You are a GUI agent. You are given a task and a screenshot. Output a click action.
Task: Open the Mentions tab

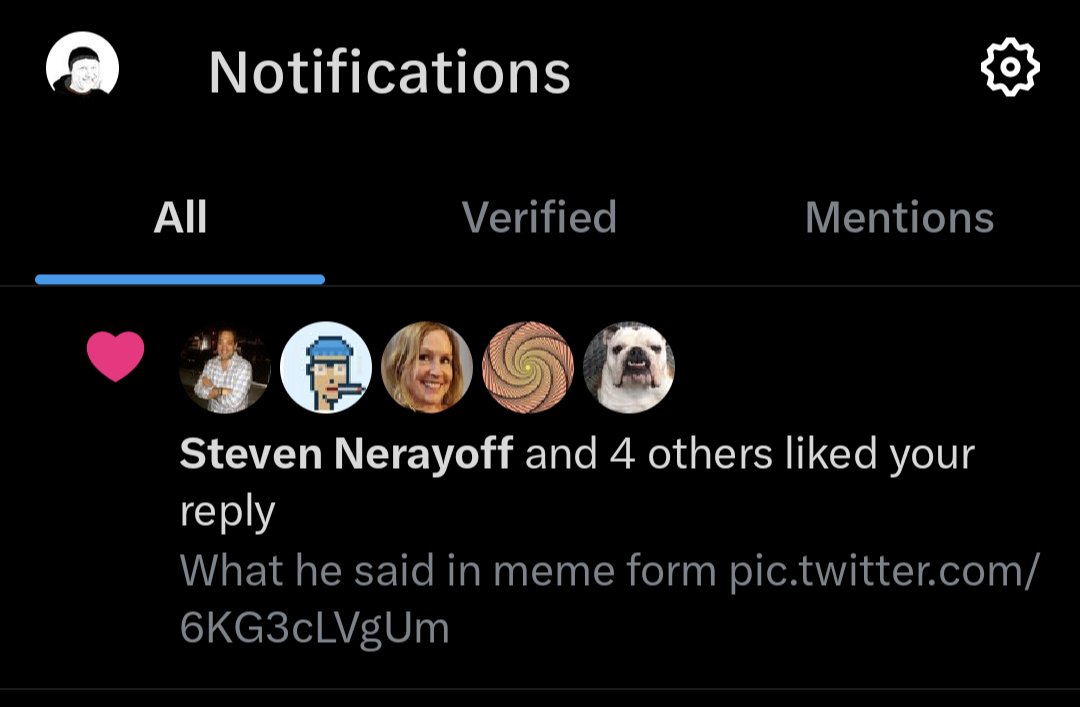899,218
